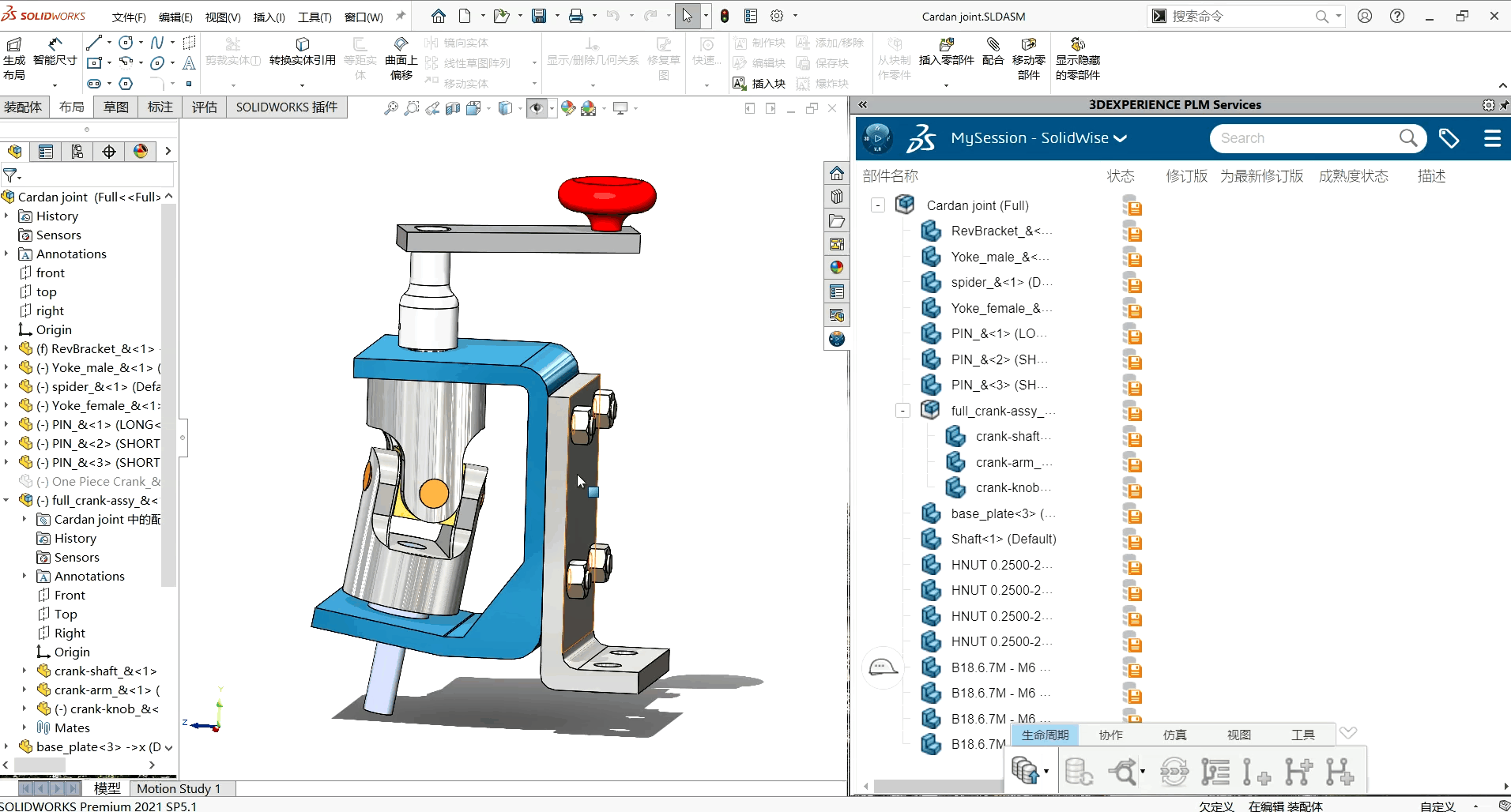Open the DisplayManager color-ball tab
This screenshot has height=812, width=1511.
(141, 152)
